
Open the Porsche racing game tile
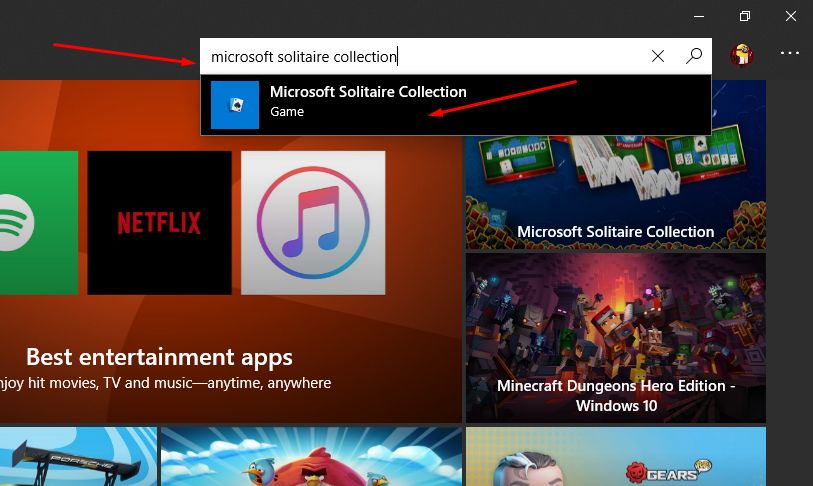coord(78,456)
